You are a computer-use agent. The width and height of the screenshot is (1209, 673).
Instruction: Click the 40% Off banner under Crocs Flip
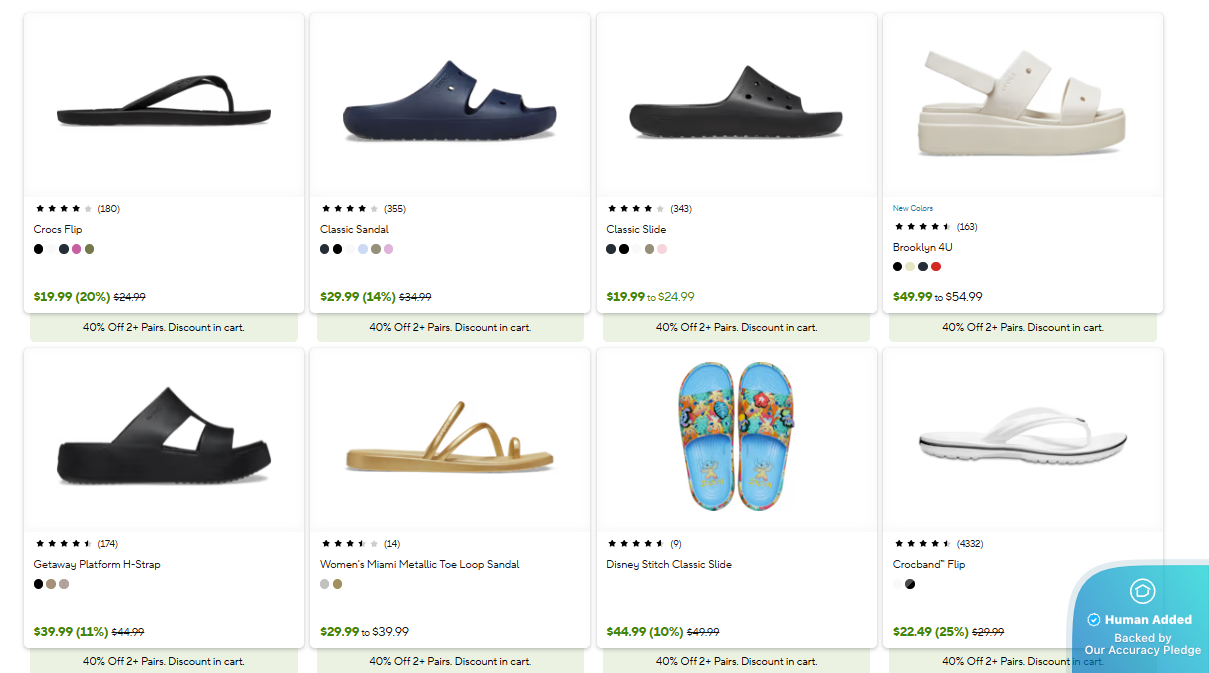pos(163,327)
